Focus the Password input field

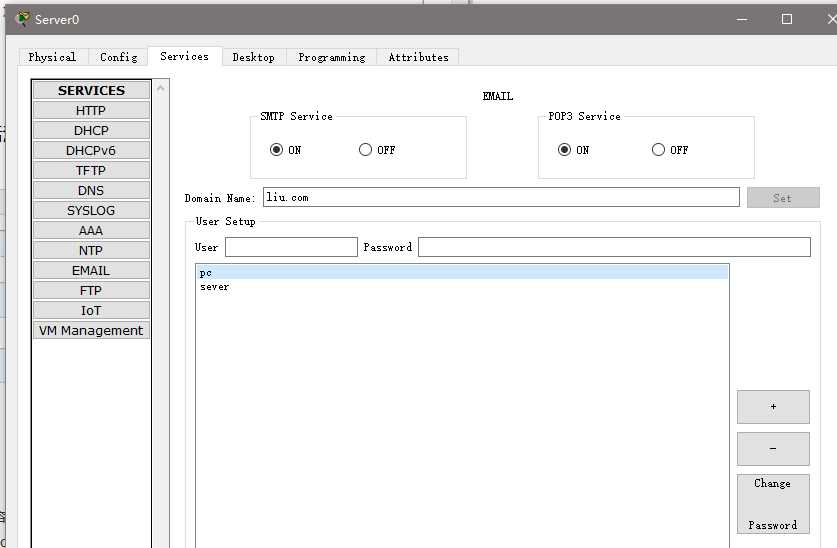pos(614,247)
